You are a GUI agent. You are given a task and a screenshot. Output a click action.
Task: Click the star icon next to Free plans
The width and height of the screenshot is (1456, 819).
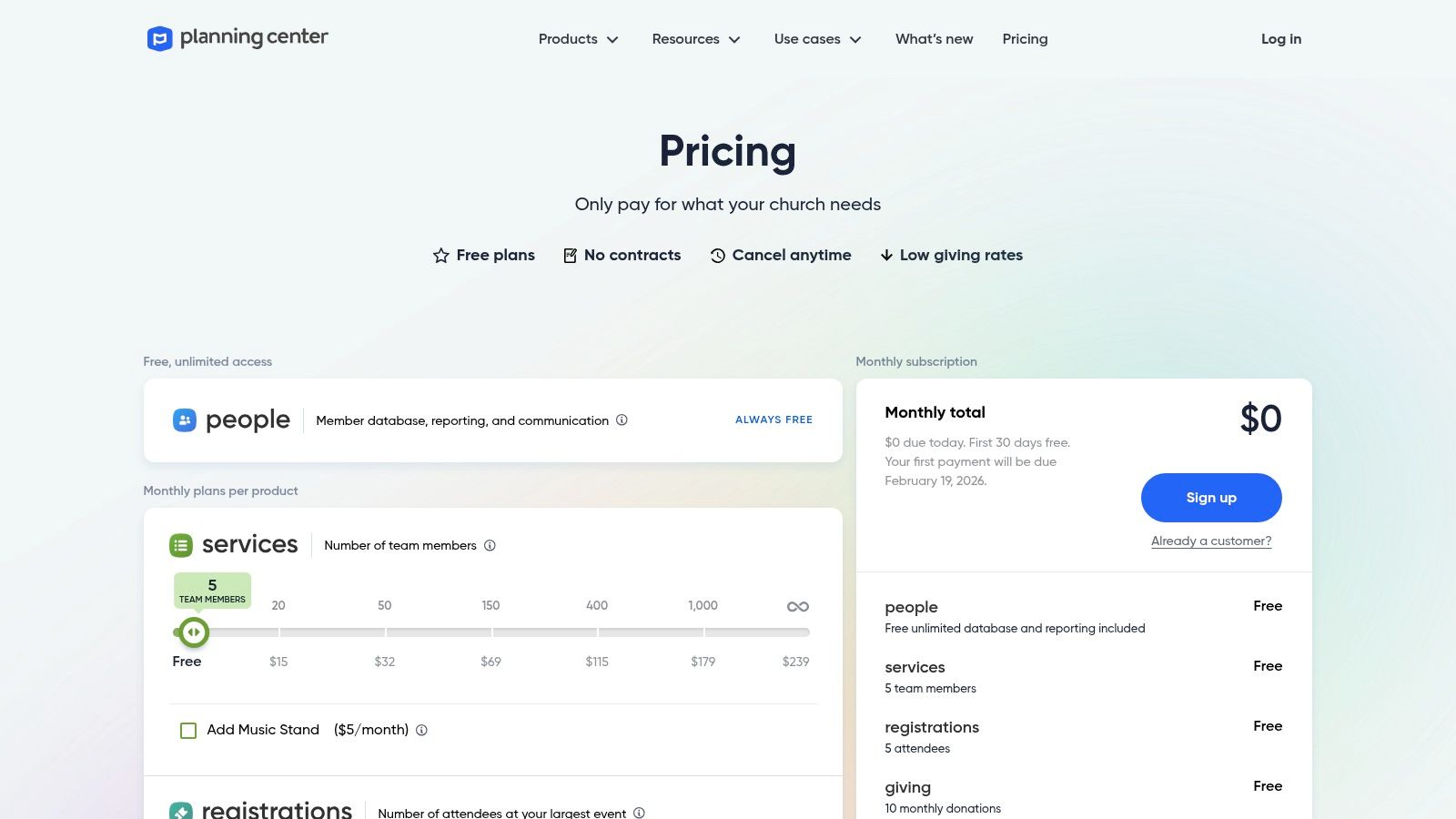click(441, 256)
